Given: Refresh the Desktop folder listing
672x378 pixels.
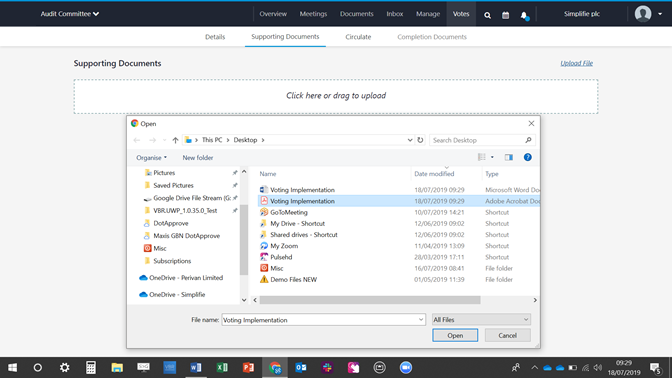Looking at the screenshot, I should pyautogui.click(x=420, y=140).
